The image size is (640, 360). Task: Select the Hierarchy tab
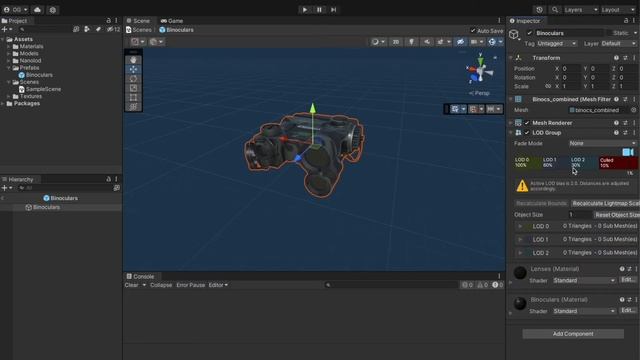point(18,179)
